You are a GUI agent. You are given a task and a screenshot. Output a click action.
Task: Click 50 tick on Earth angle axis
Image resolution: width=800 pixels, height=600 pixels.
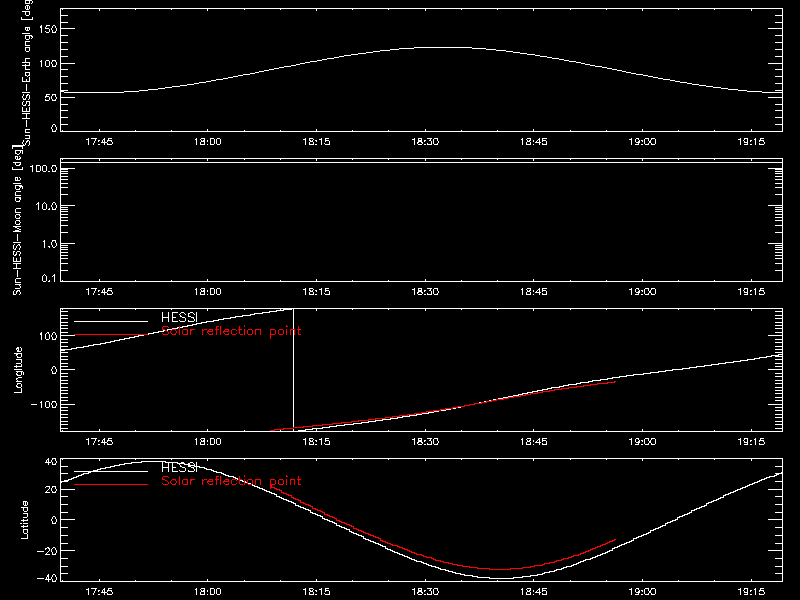coord(51,97)
